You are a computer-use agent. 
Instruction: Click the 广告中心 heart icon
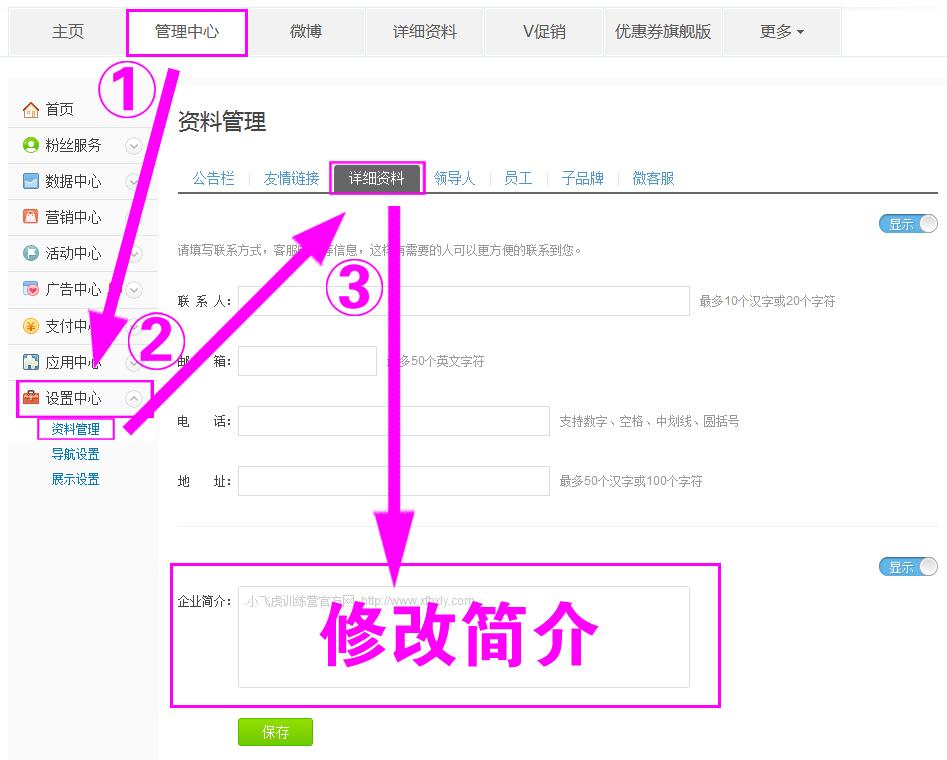click(x=31, y=289)
